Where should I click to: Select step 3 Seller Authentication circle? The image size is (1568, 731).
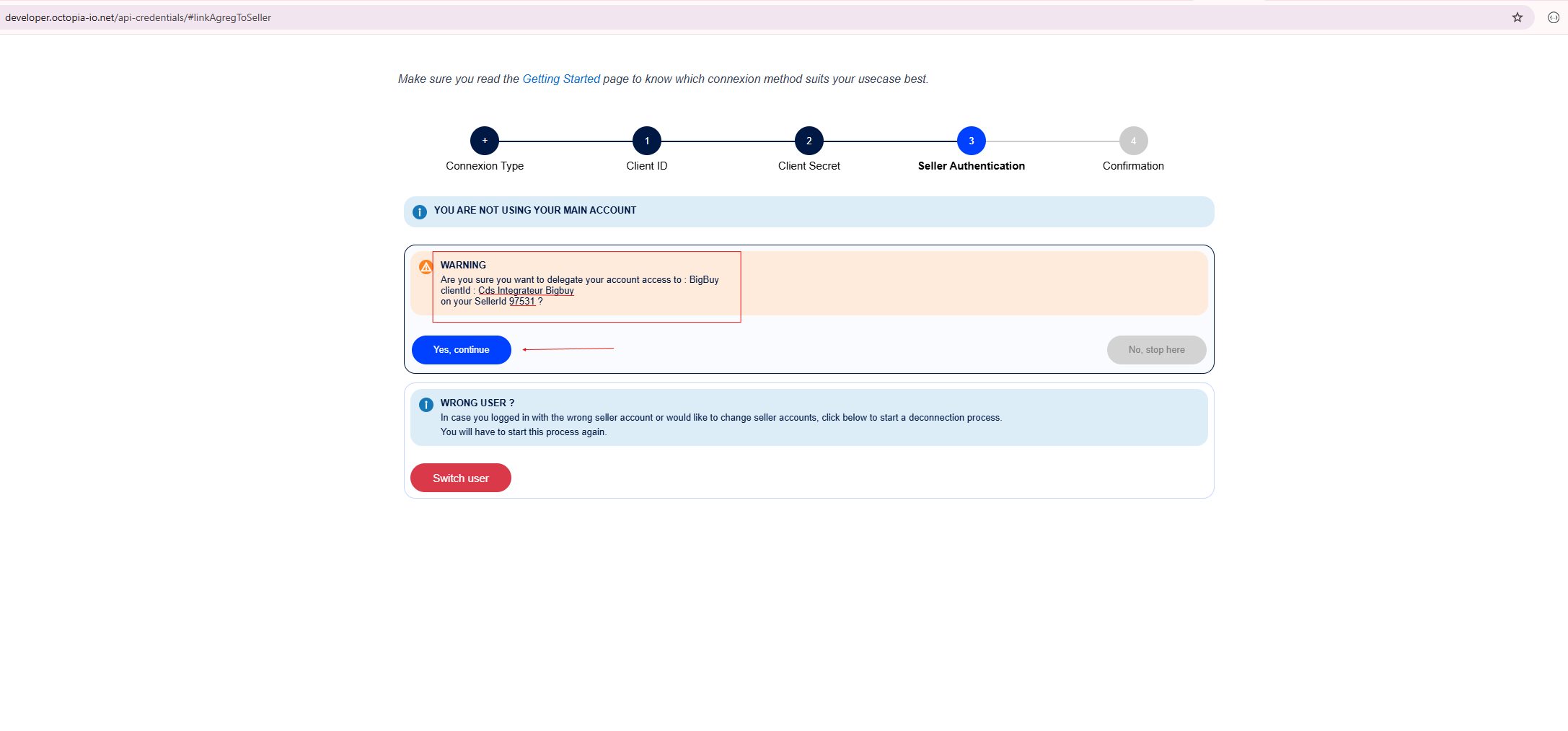pos(971,141)
